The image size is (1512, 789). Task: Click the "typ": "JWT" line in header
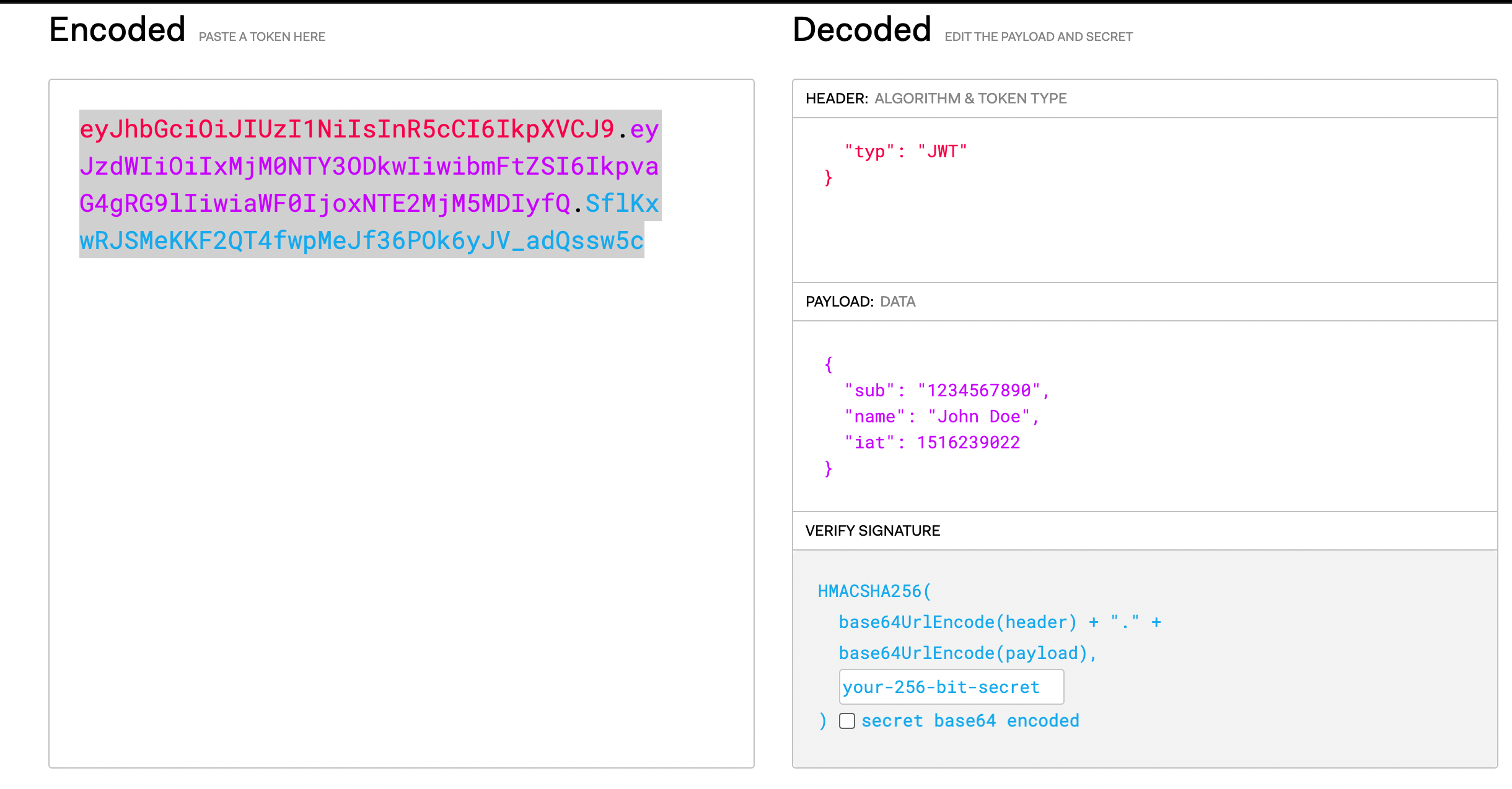click(905, 152)
